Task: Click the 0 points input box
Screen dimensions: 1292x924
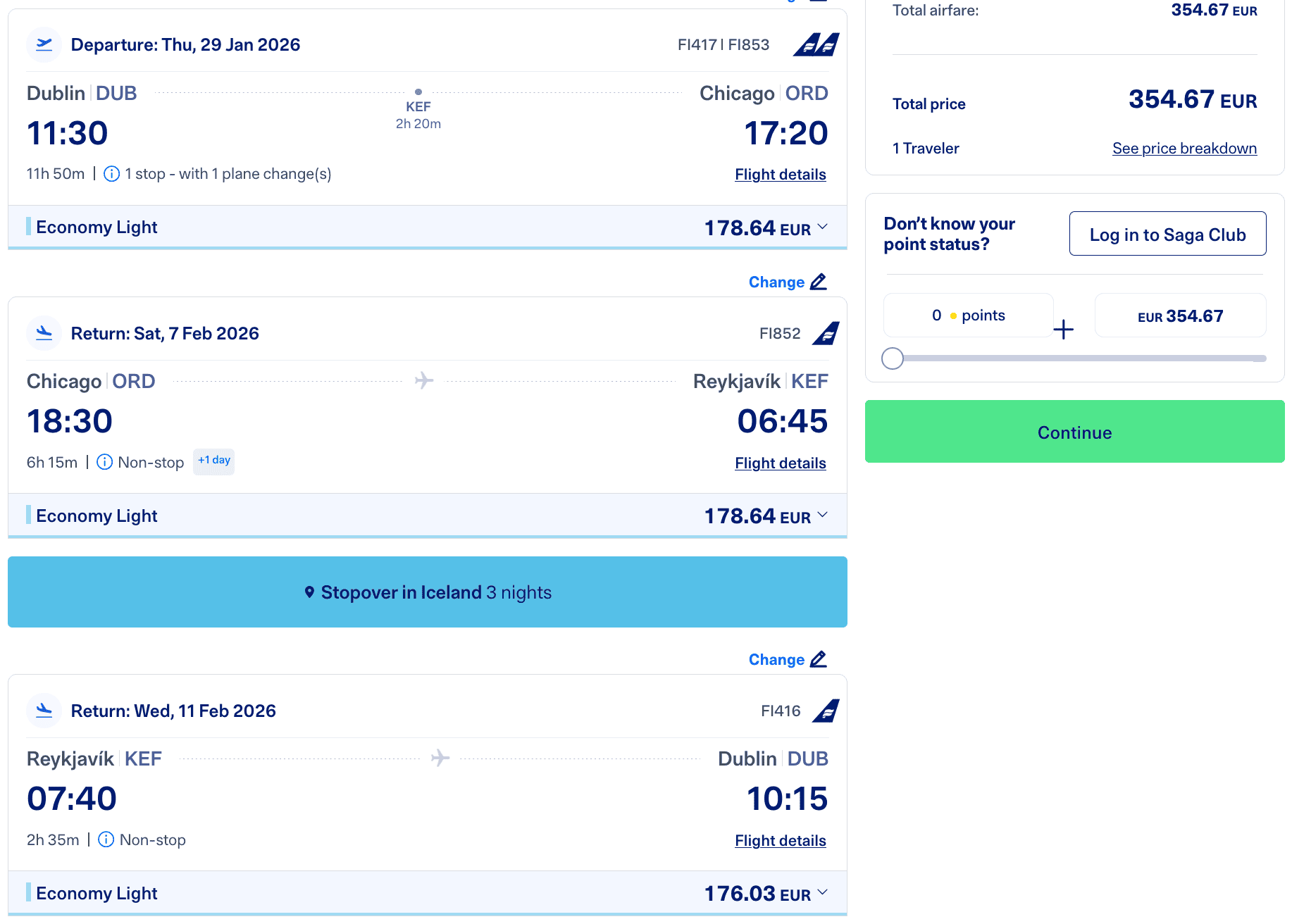Action: point(968,316)
